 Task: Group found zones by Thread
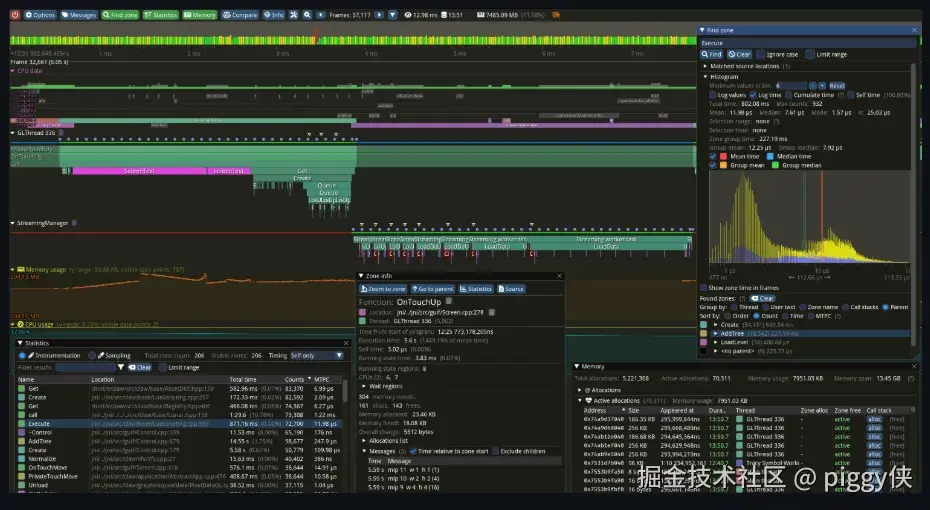[734, 307]
